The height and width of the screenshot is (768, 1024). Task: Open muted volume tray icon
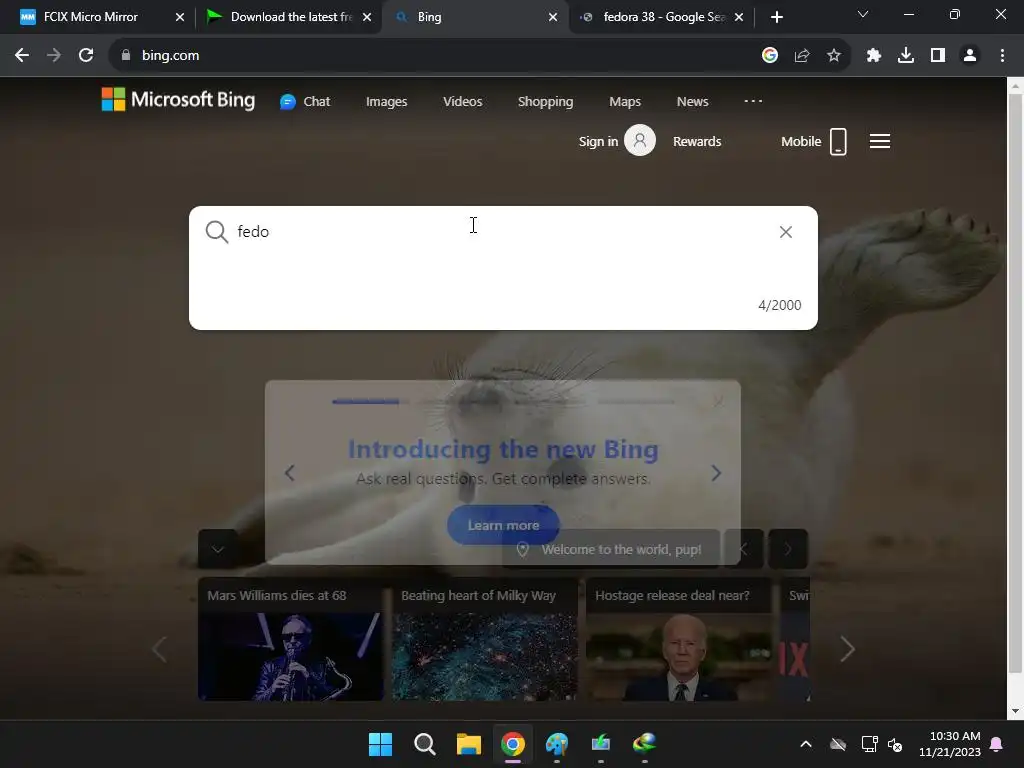895,744
